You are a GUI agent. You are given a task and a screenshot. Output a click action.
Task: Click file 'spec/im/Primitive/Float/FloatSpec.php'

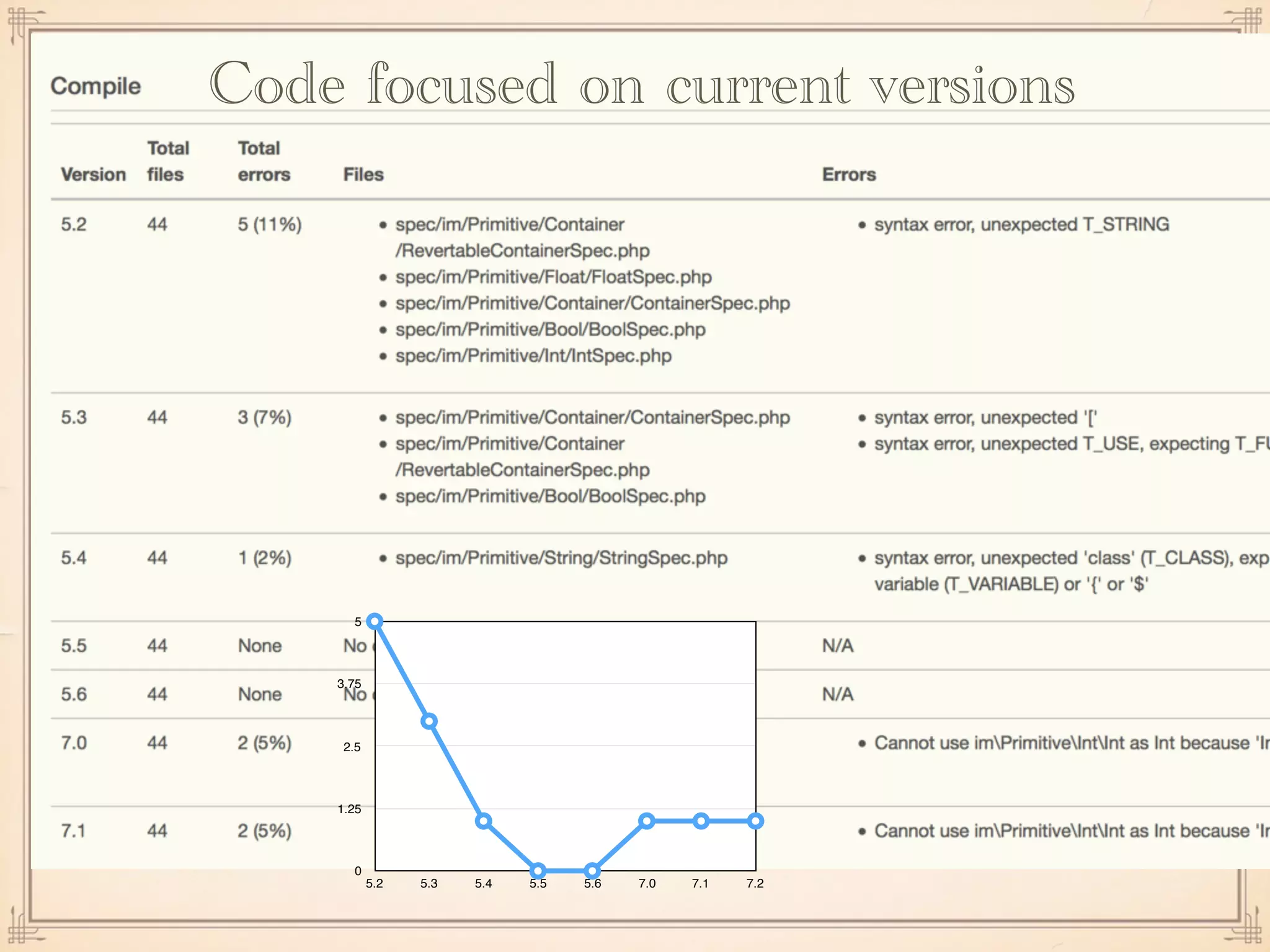(553, 277)
